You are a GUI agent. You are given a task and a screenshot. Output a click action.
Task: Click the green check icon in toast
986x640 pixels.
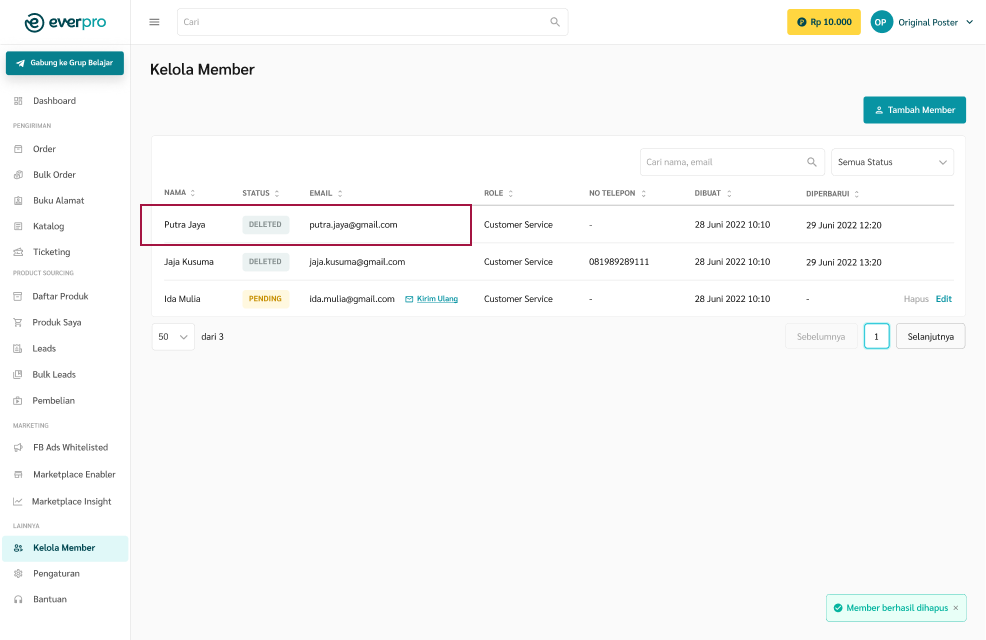click(x=838, y=608)
